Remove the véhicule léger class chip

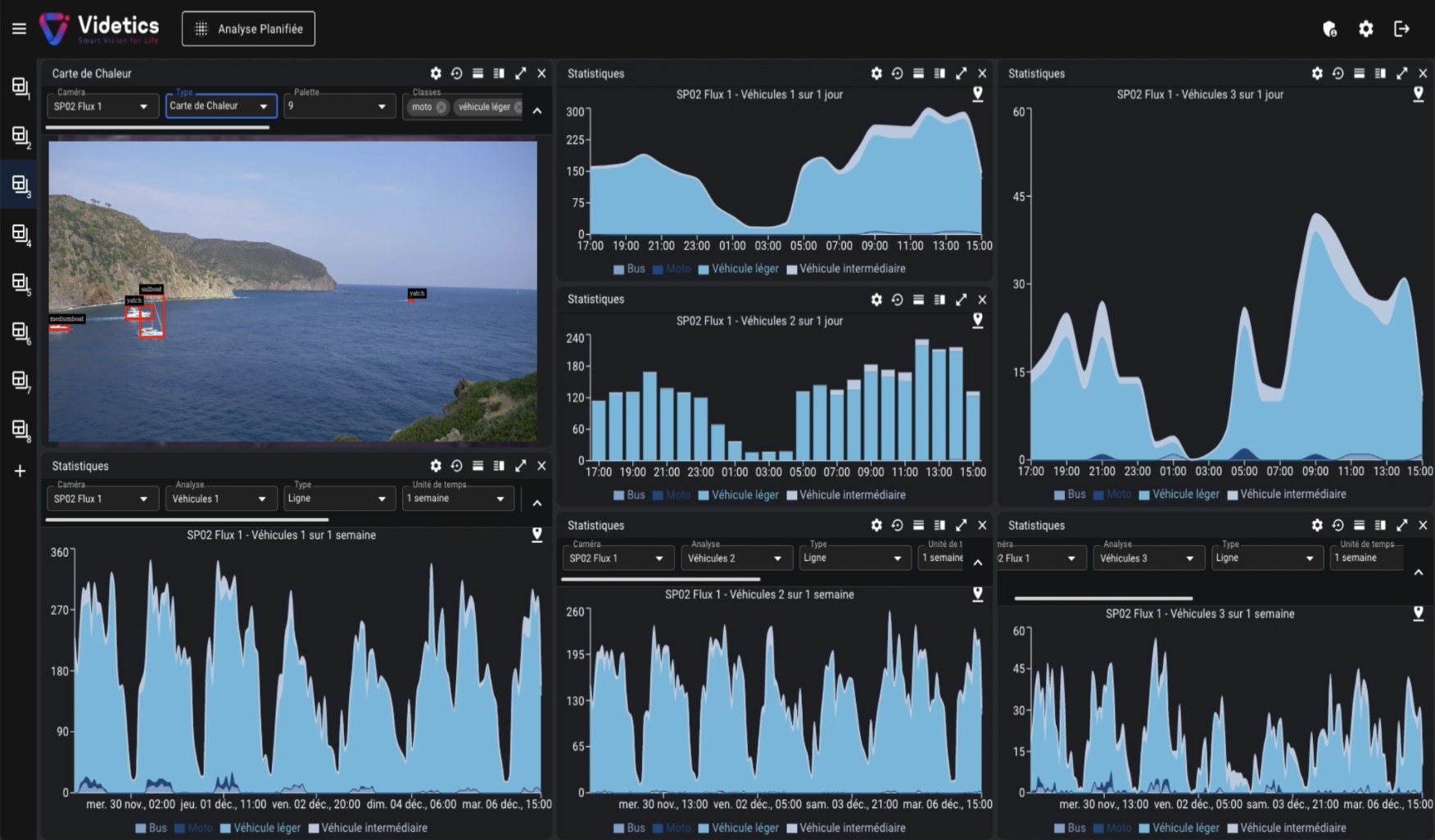tap(518, 107)
